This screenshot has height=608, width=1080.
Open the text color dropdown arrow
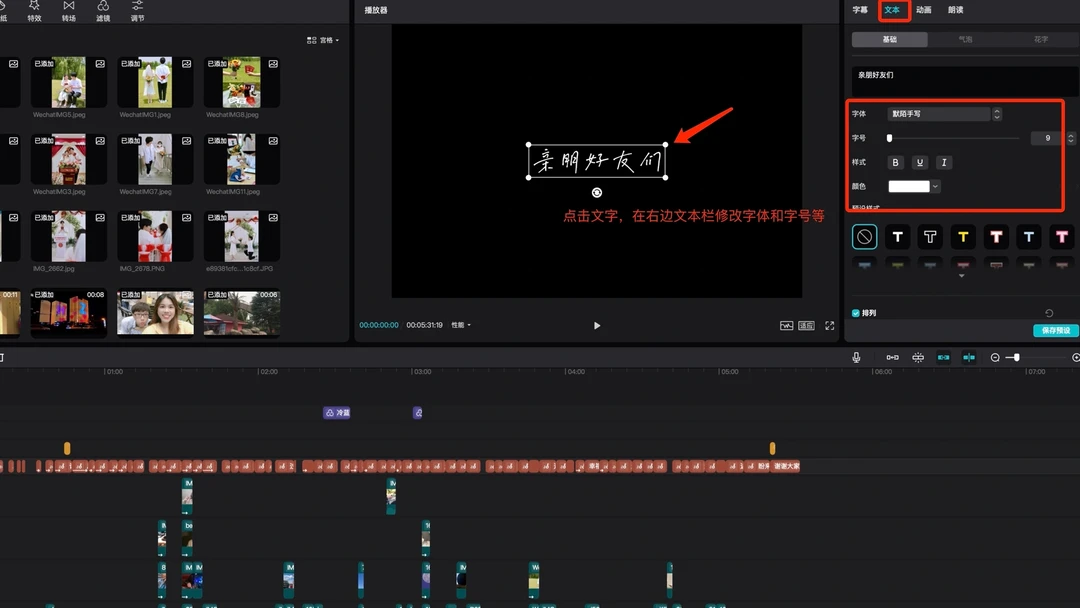point(935,187)
